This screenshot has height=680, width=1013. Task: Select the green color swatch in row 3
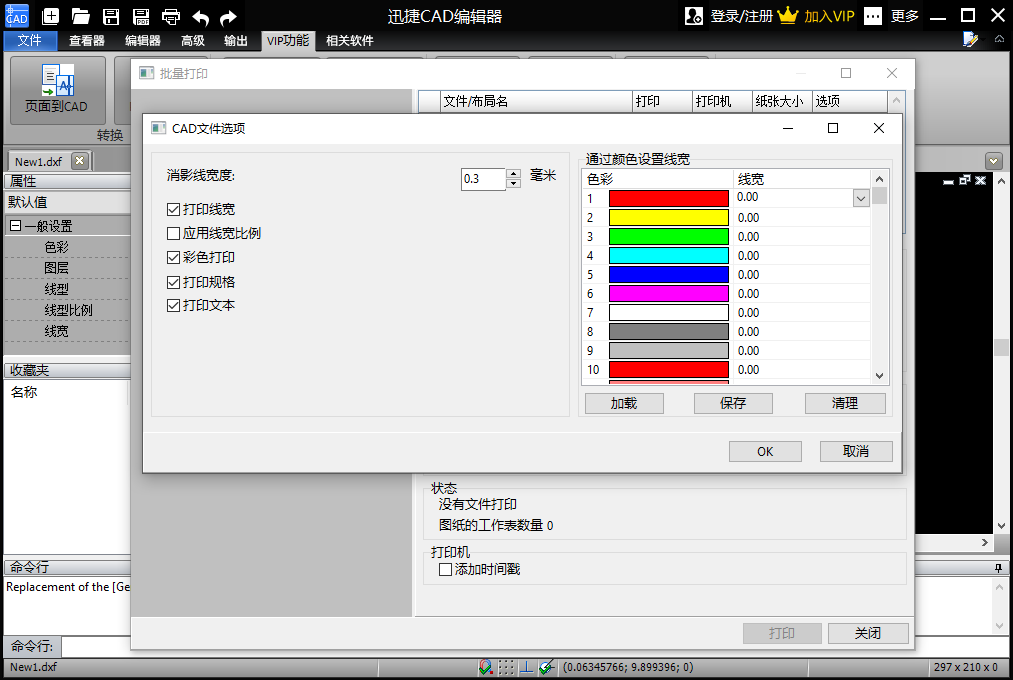click(669, 236)
